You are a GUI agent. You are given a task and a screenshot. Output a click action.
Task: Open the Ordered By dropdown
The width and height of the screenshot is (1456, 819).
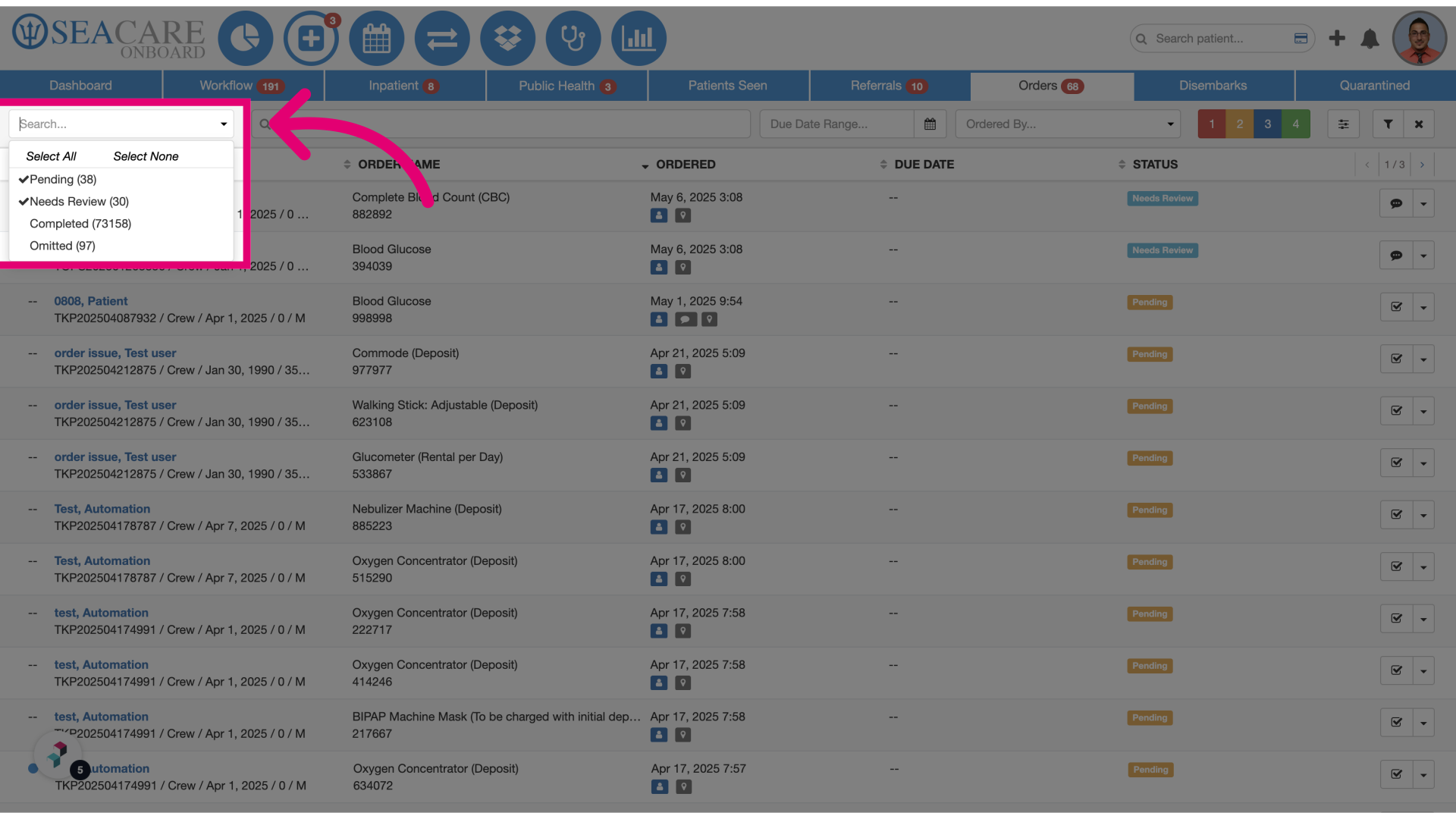point(1068,124)
